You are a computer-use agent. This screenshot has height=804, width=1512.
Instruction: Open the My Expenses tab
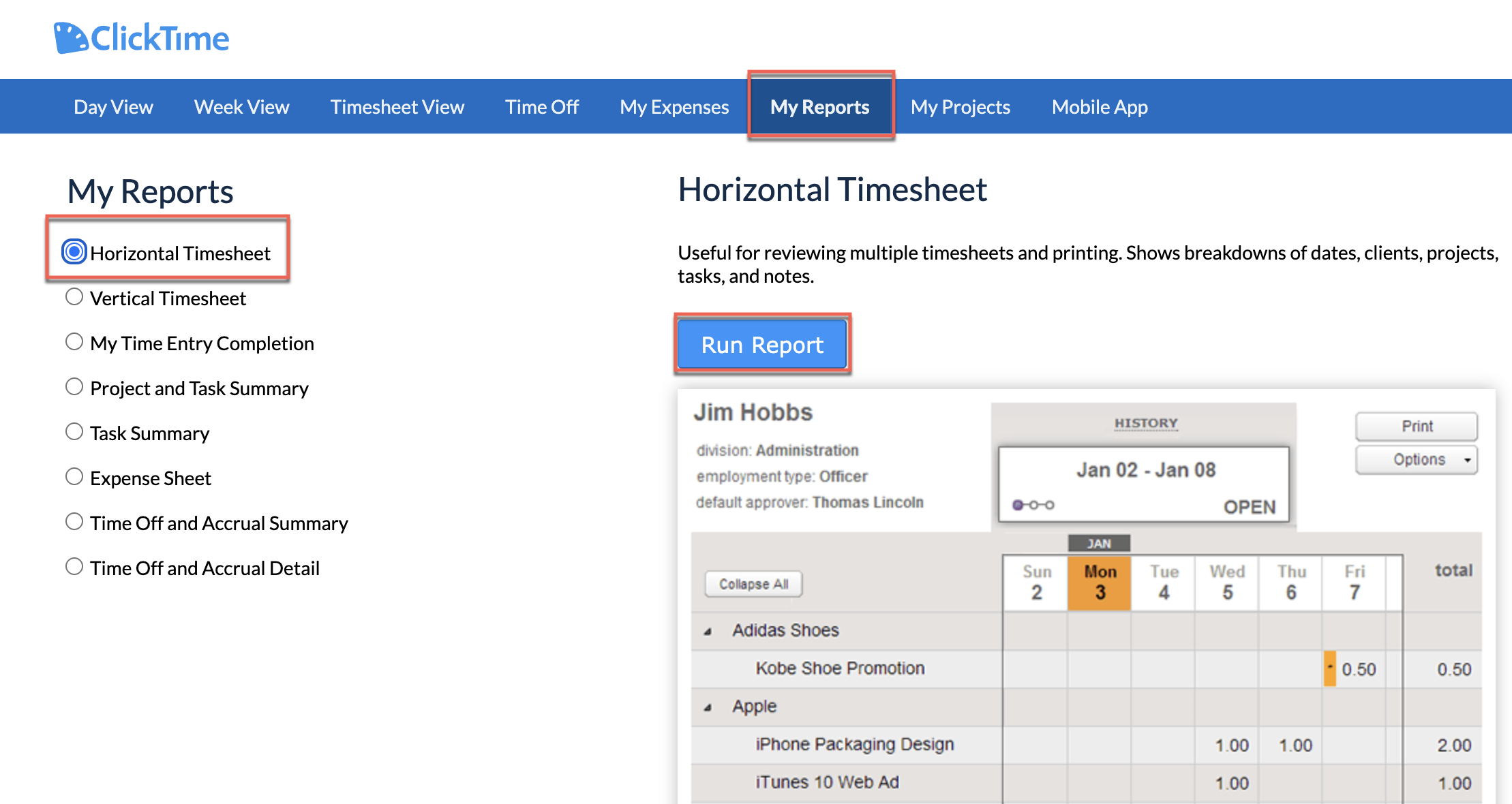[x=674, y=107]
